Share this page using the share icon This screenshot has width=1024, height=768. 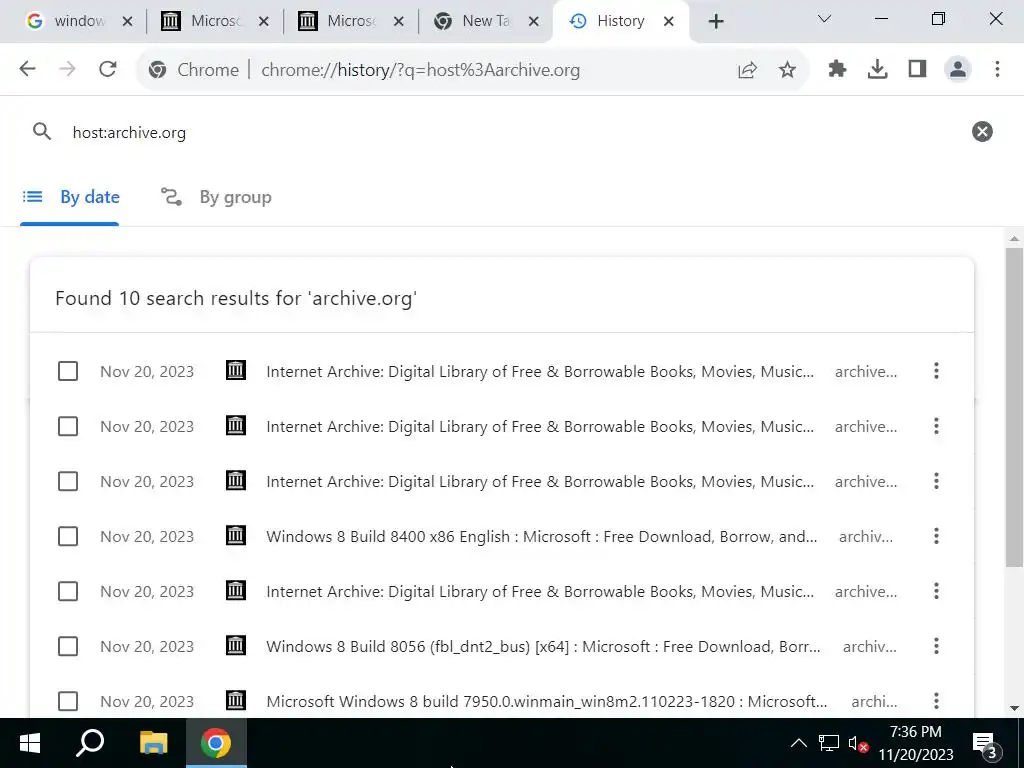pos(747,70)
